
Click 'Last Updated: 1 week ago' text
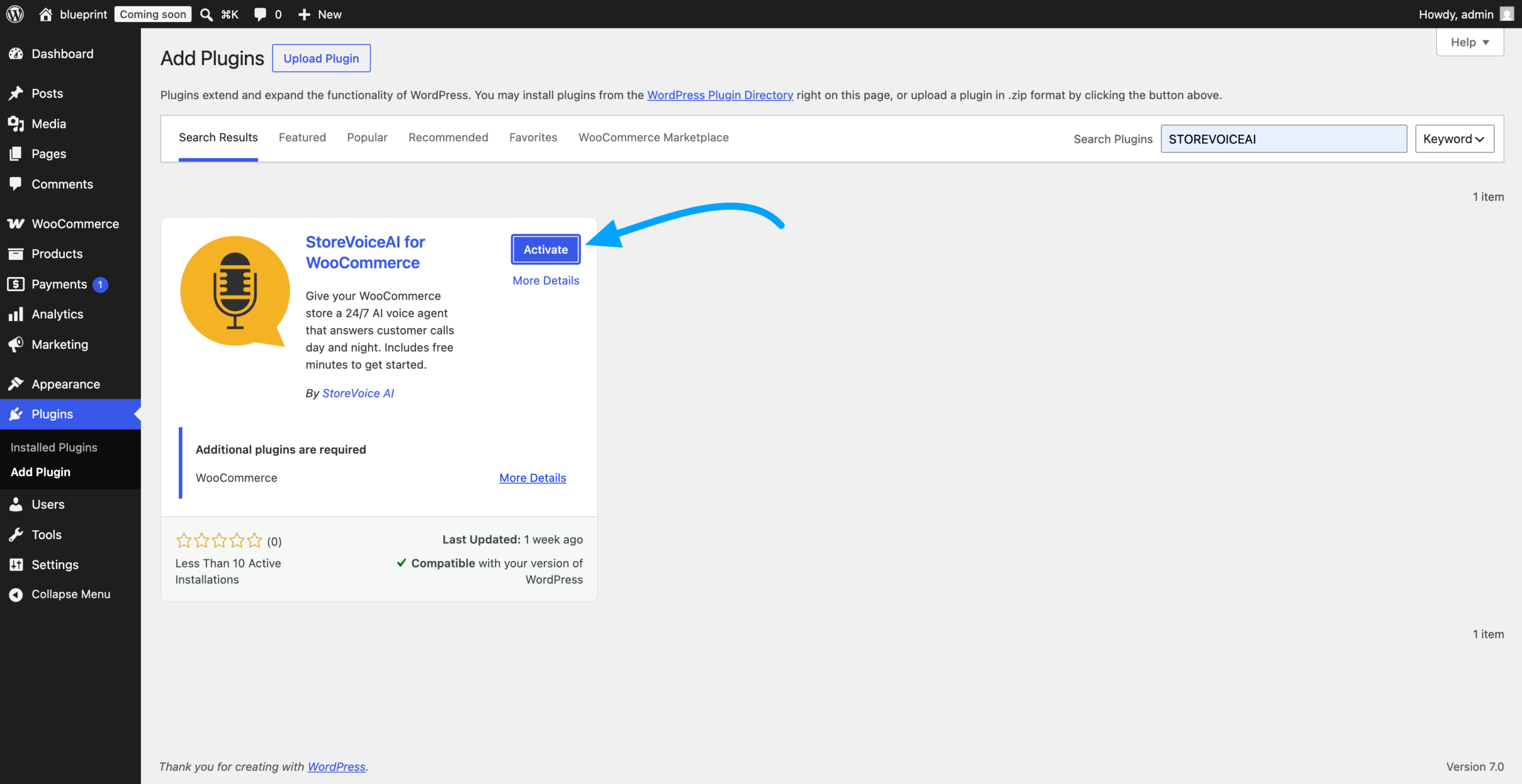[512, 539]
